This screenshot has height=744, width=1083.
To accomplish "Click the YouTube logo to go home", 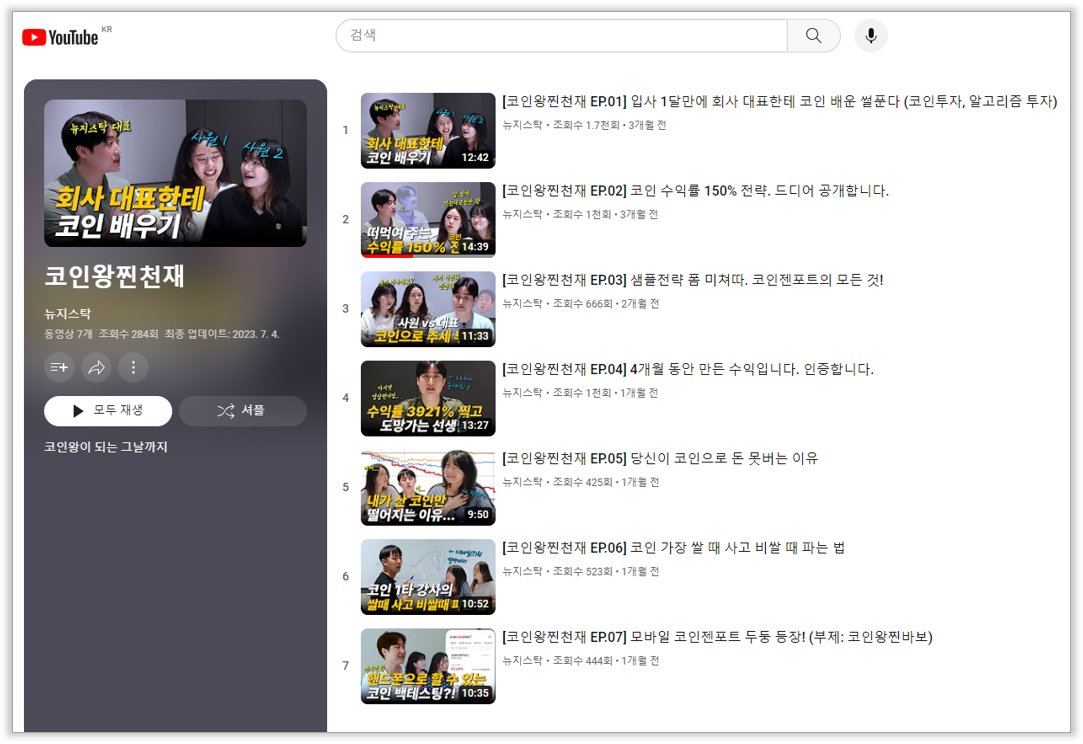I will point(60,37).
